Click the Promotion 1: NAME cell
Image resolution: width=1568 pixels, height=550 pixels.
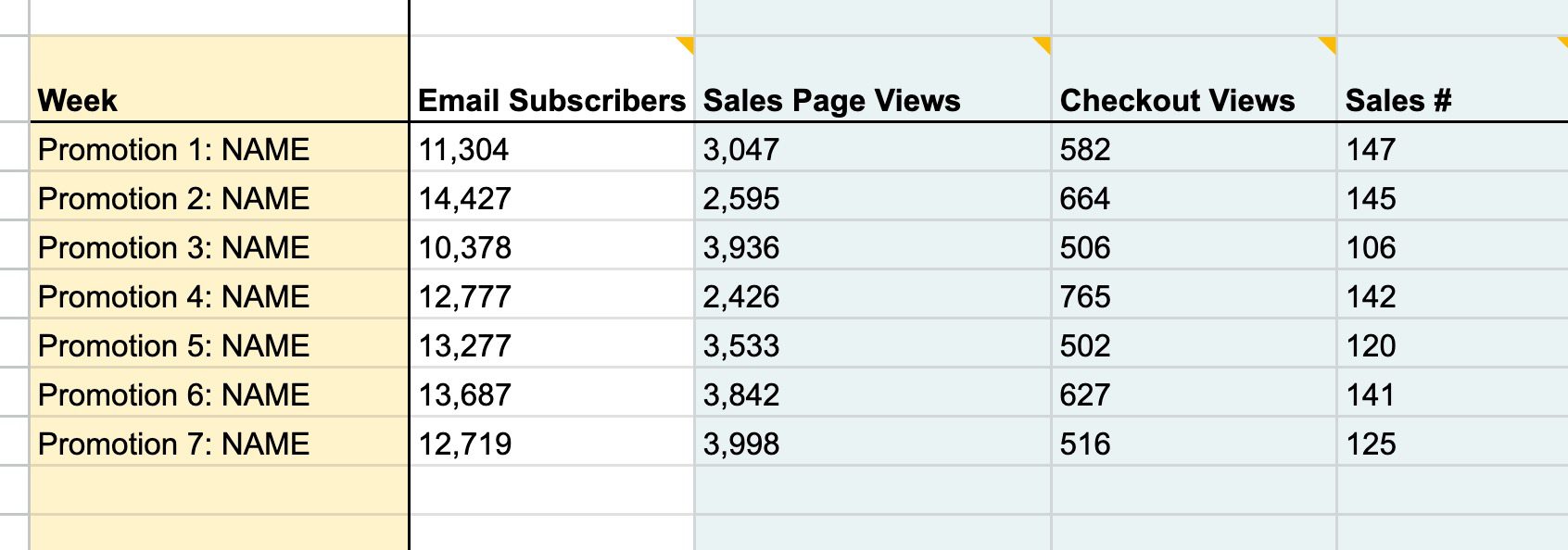click(219, 149)
